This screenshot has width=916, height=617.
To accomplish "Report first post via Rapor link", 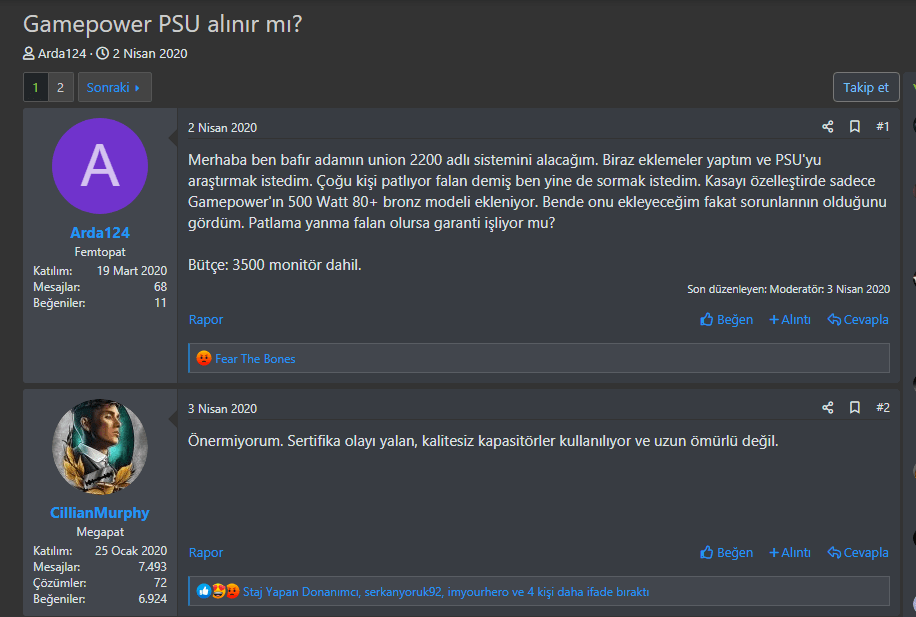I will coord(206,320).
